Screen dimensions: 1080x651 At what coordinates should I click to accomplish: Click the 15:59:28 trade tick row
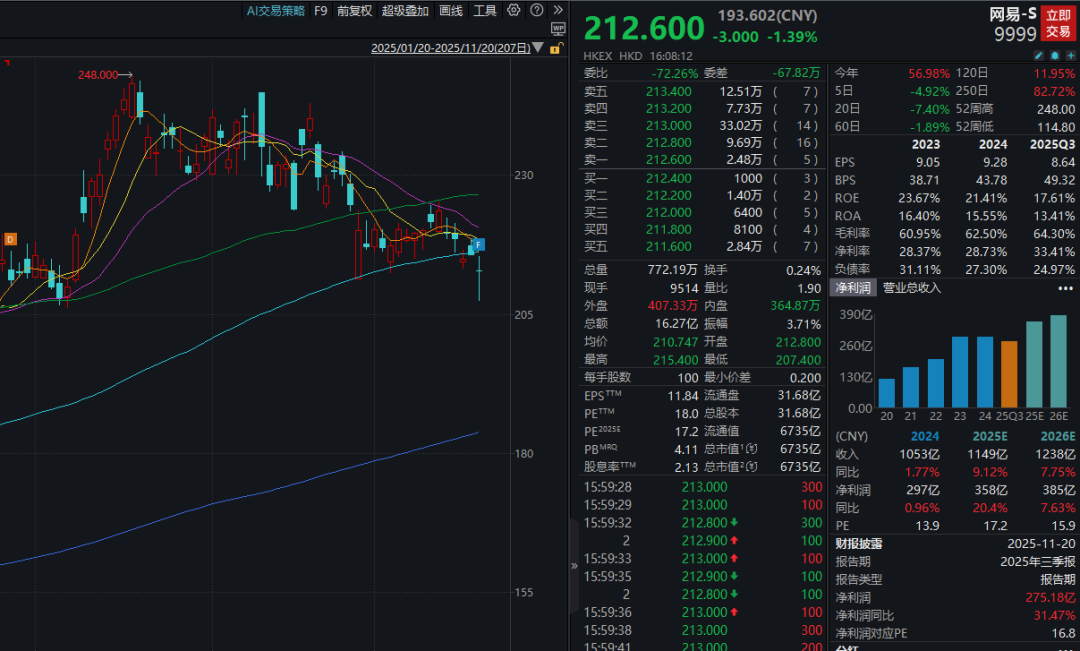703,487
